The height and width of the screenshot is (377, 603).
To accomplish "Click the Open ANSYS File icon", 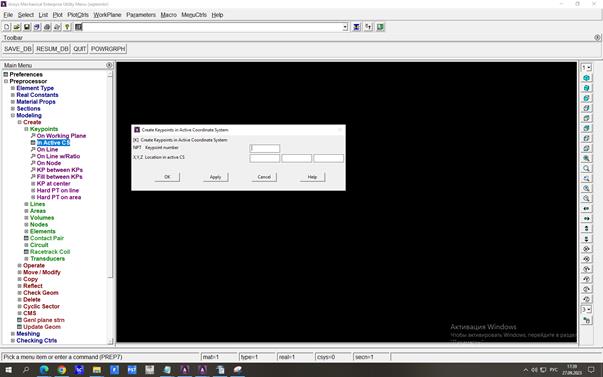I will 17,27.
